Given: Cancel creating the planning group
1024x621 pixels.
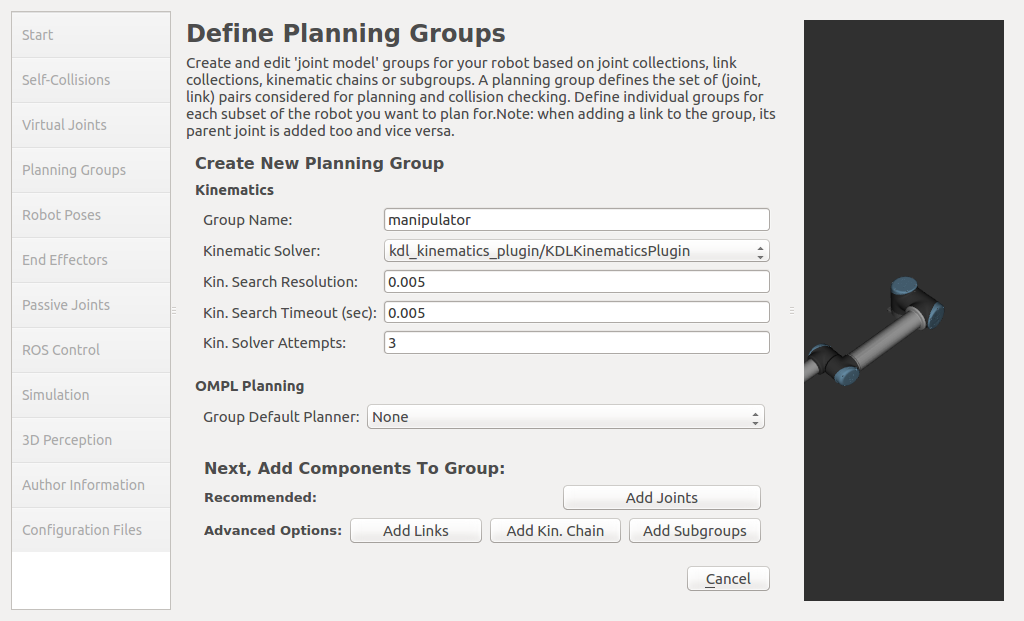Looking at the screenshot, I should pyautogui.click(x=728, y=579).
